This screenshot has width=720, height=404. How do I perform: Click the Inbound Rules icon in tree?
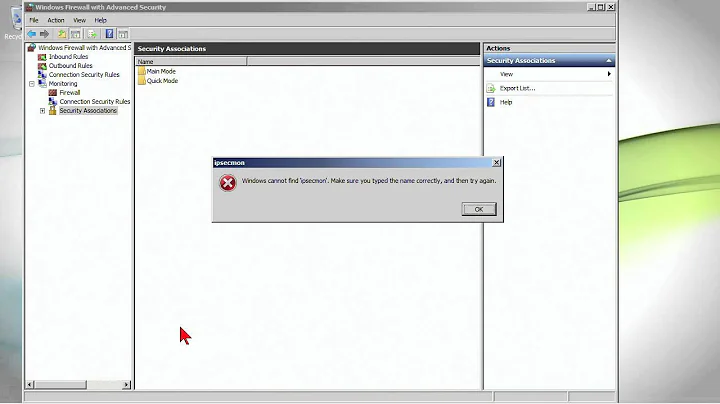coord(42,57)
